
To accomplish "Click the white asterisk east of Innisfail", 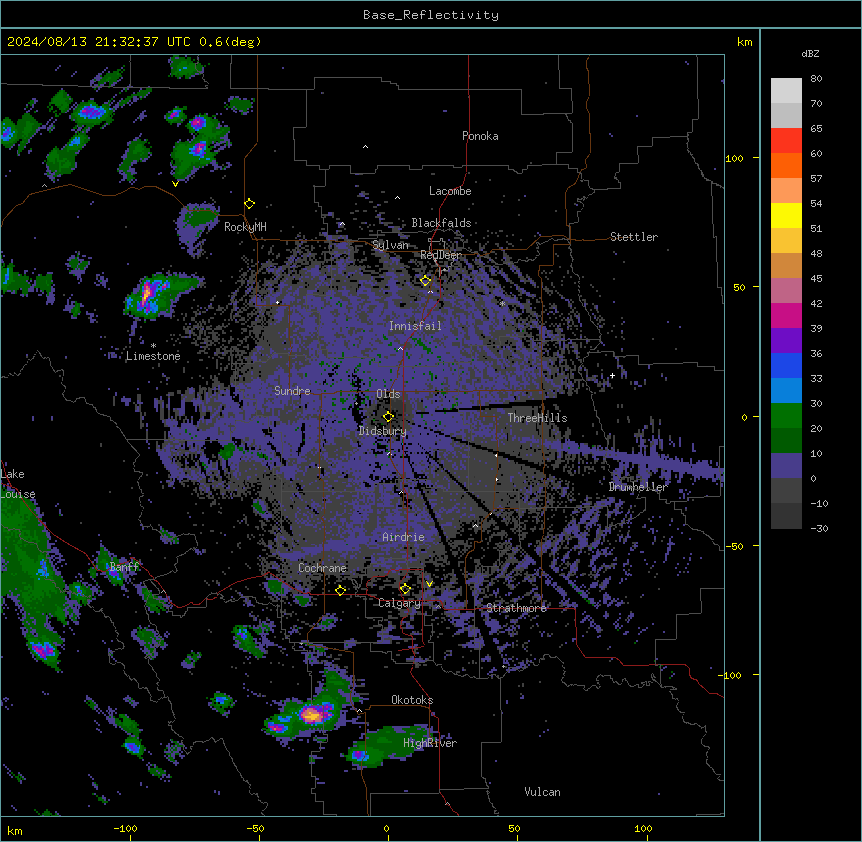I will click(x=502, y=303).
